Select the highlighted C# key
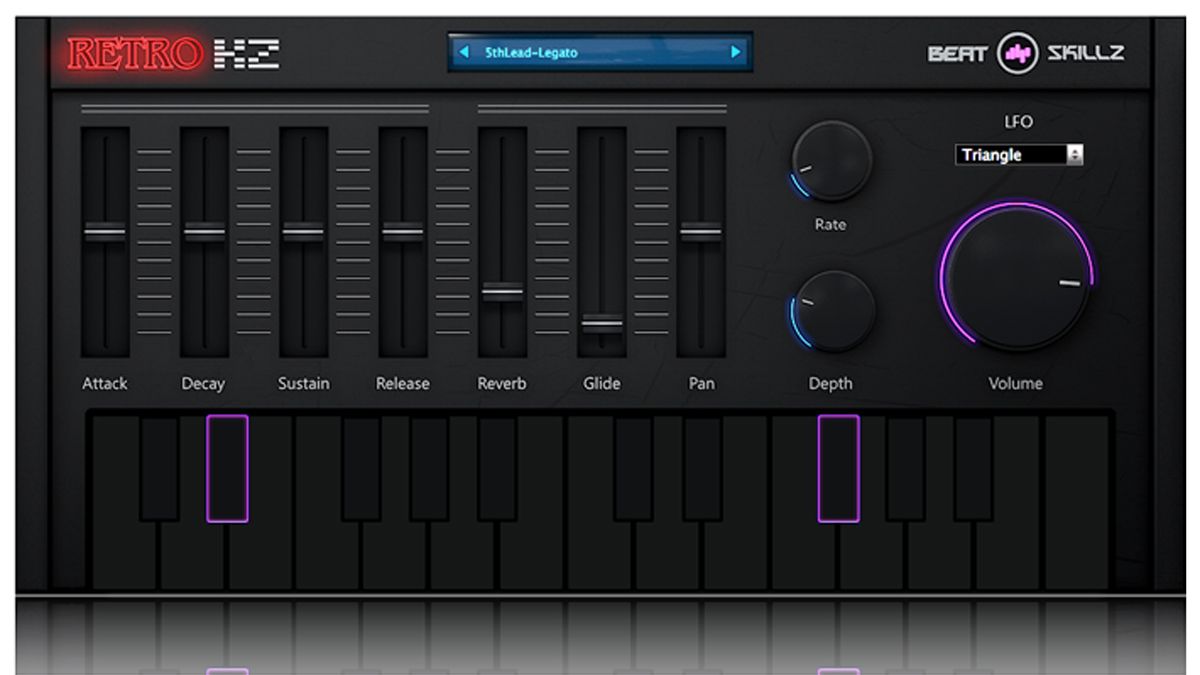This screenshot has width=1200, height=675. 228,470
